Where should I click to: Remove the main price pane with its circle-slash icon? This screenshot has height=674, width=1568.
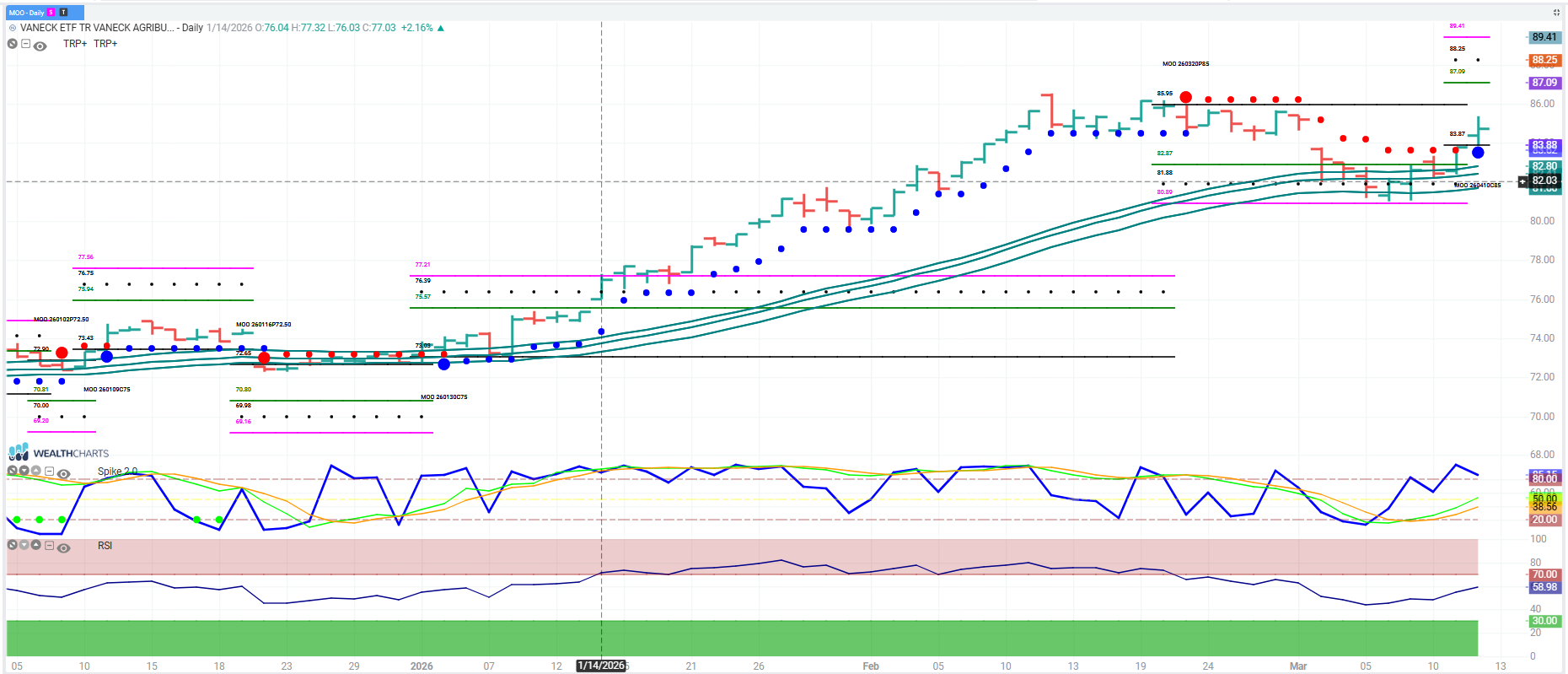pos(13,44)
